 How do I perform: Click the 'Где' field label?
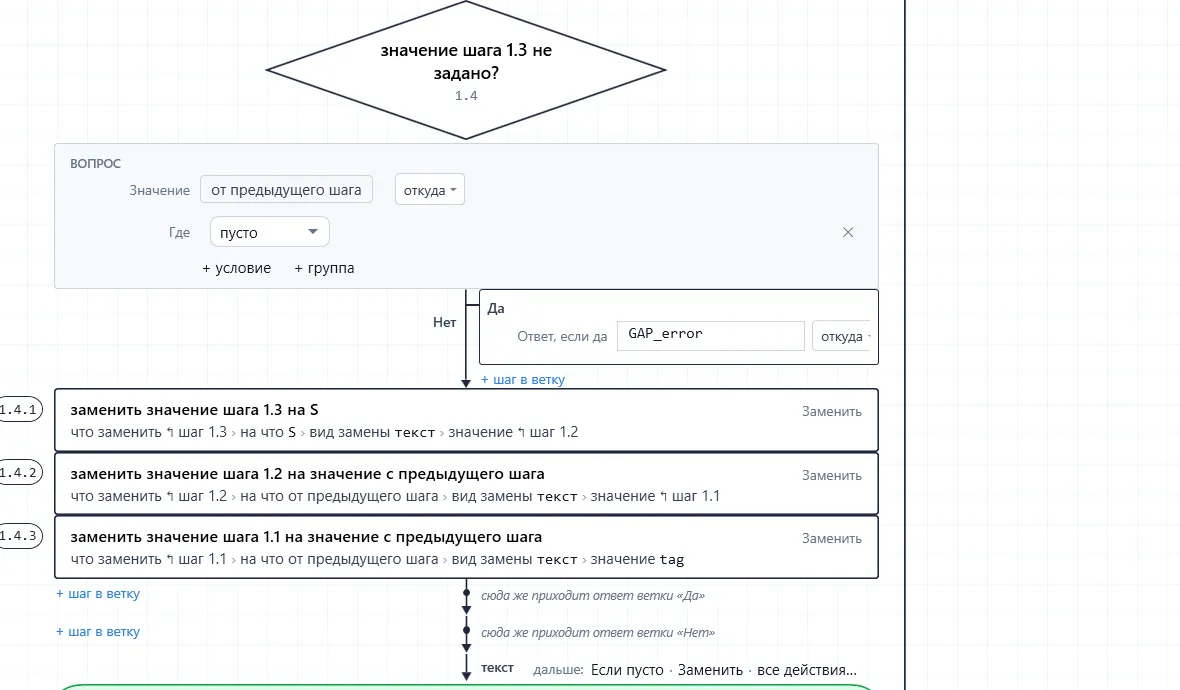tap(179, 233)
